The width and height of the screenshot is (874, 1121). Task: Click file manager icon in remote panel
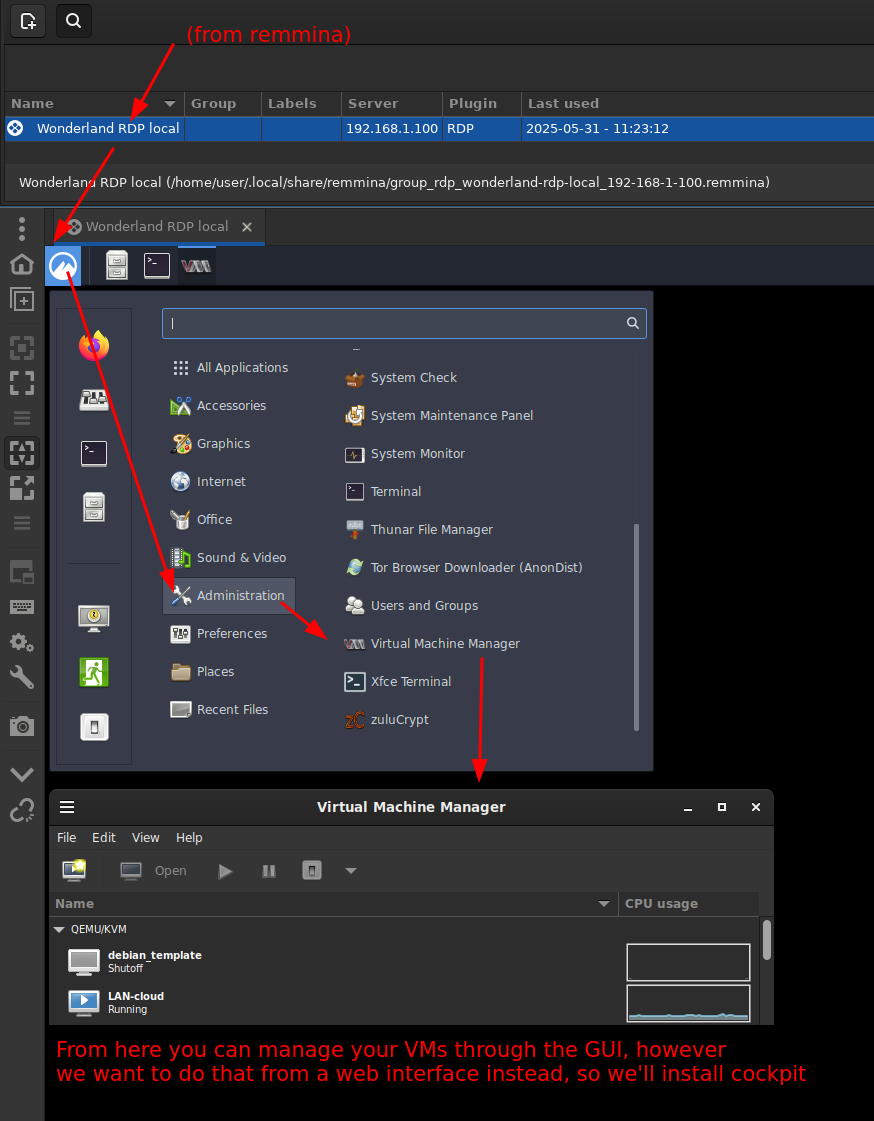click(116, 265)
